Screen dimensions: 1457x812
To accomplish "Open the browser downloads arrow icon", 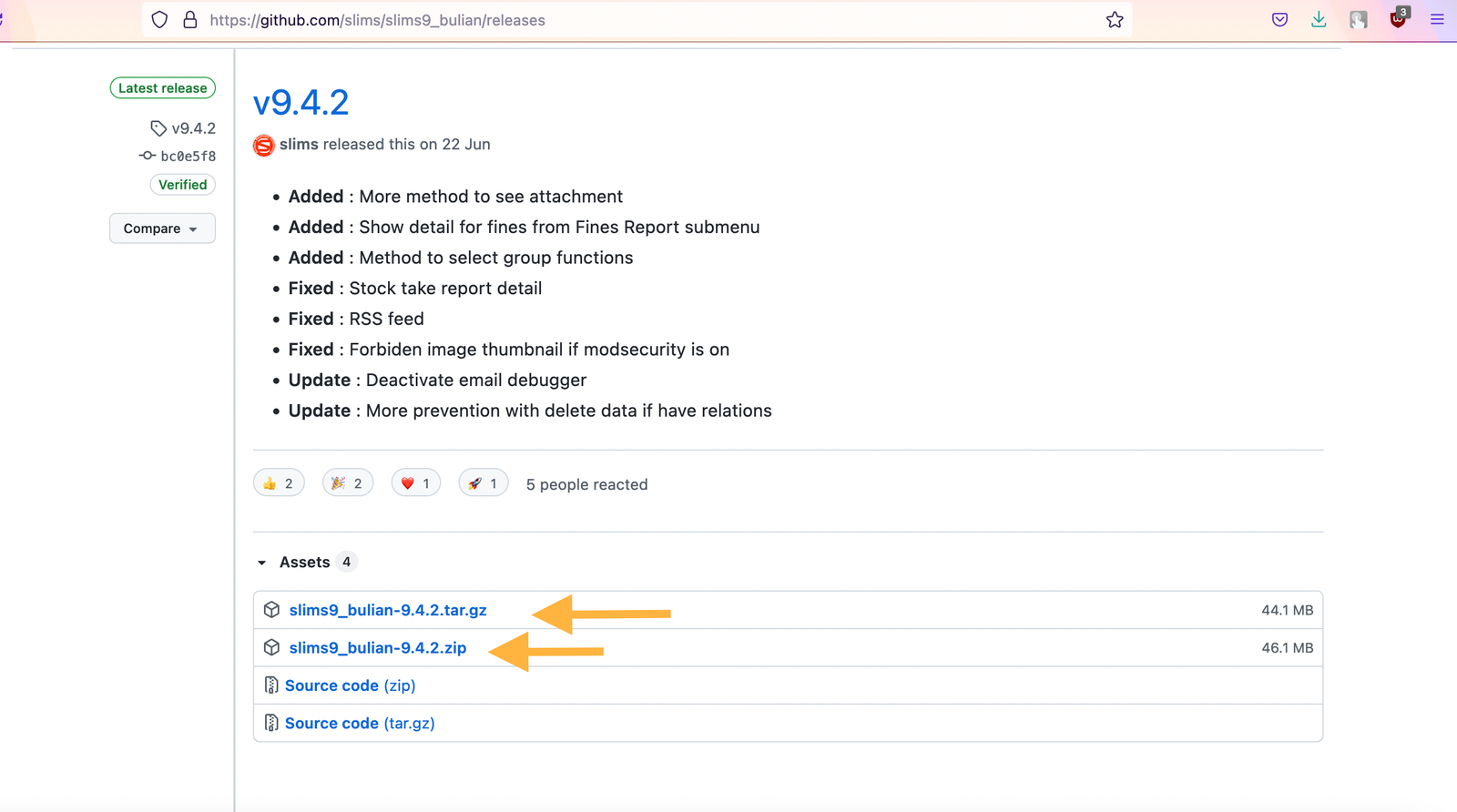I will (x=1319, y=20).
